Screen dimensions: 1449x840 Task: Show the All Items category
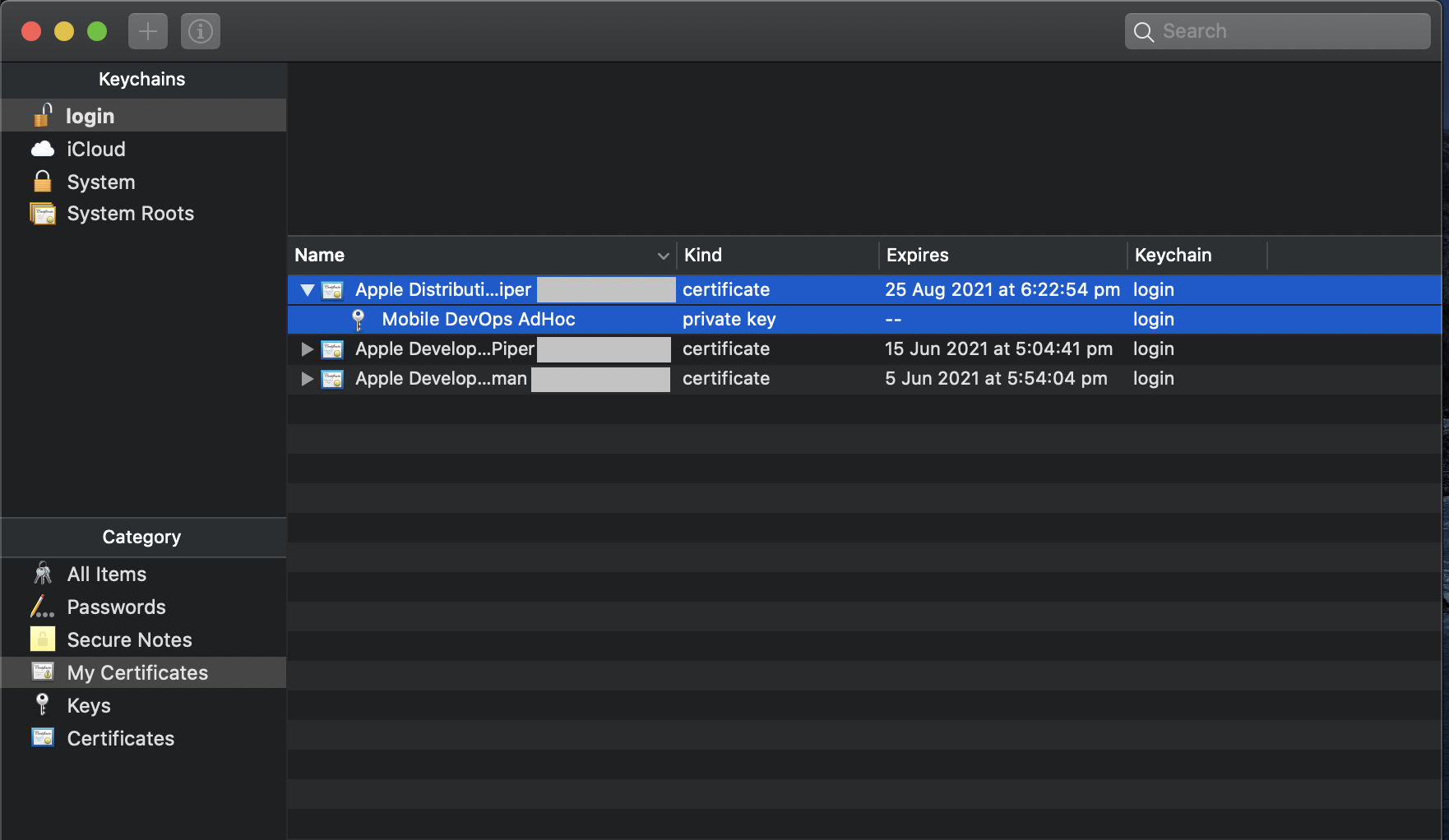(x=144, y=574)
